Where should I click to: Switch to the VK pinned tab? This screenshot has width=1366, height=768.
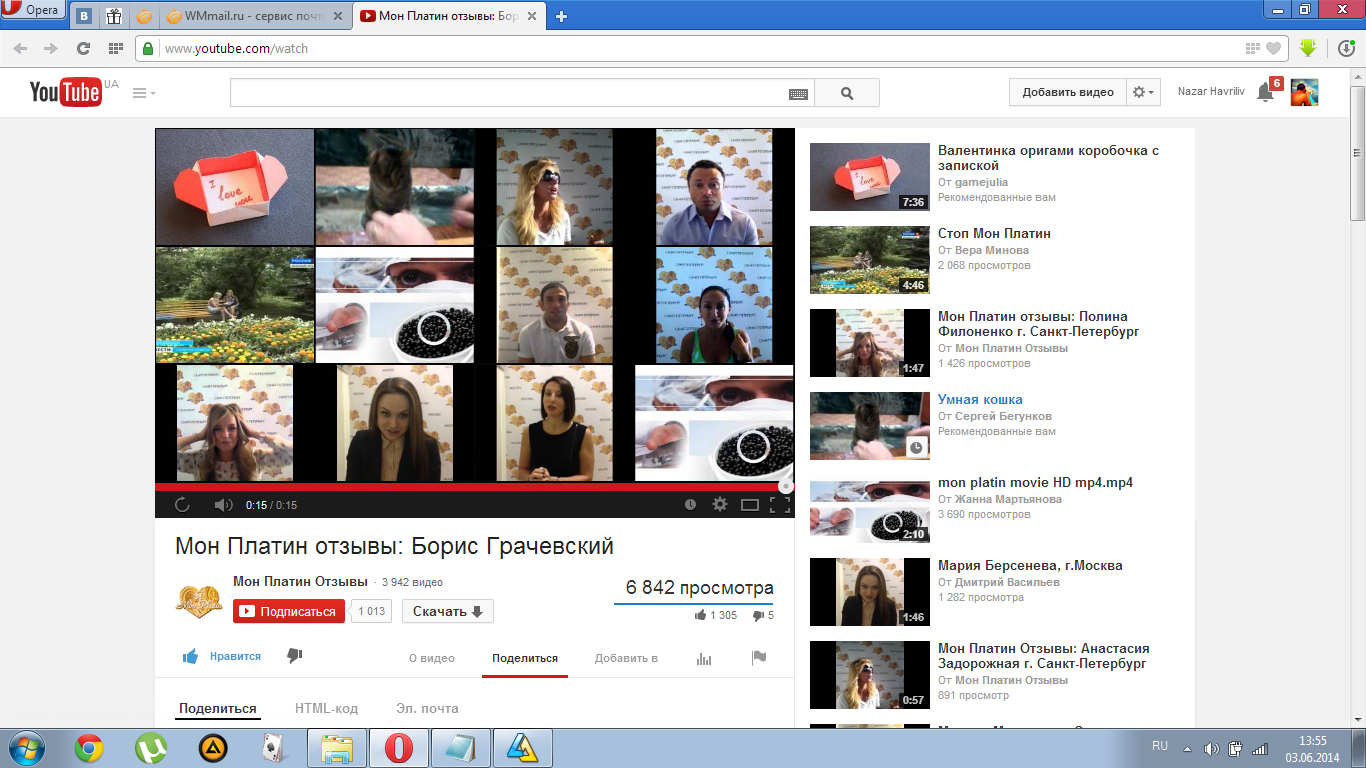coord(85,16)
